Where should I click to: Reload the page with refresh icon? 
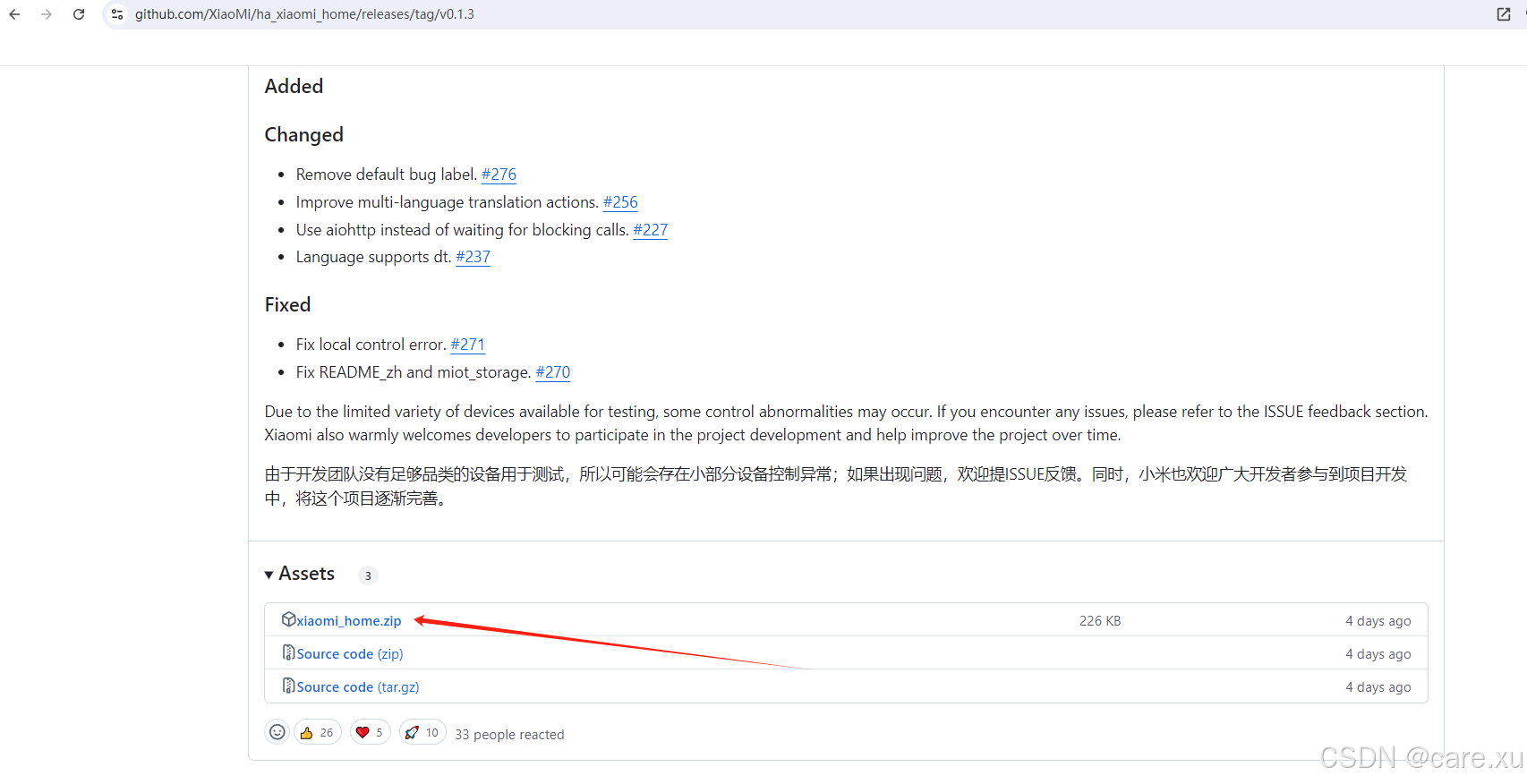(79, 14)
